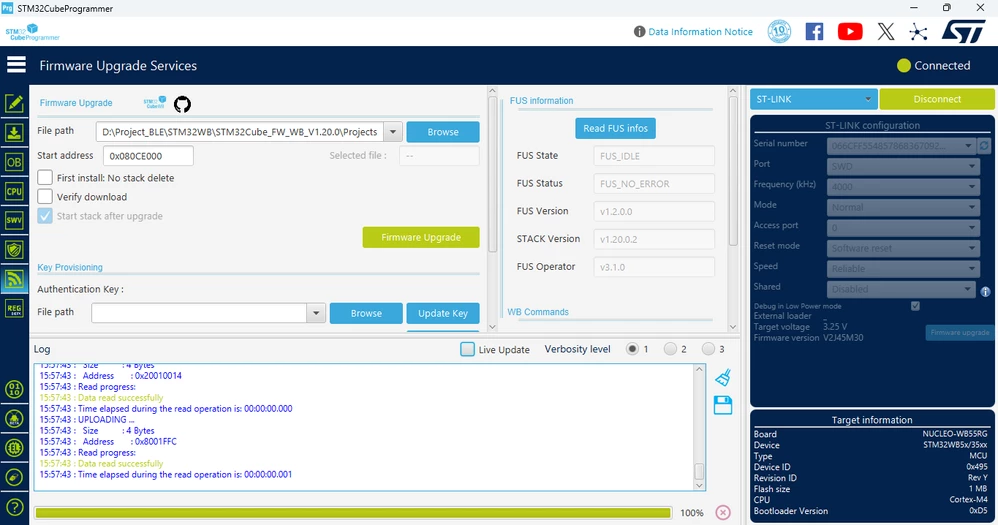998x525 pixels.
Task: Open the SWV viewer sidebar icon
Action: (14, 220)
